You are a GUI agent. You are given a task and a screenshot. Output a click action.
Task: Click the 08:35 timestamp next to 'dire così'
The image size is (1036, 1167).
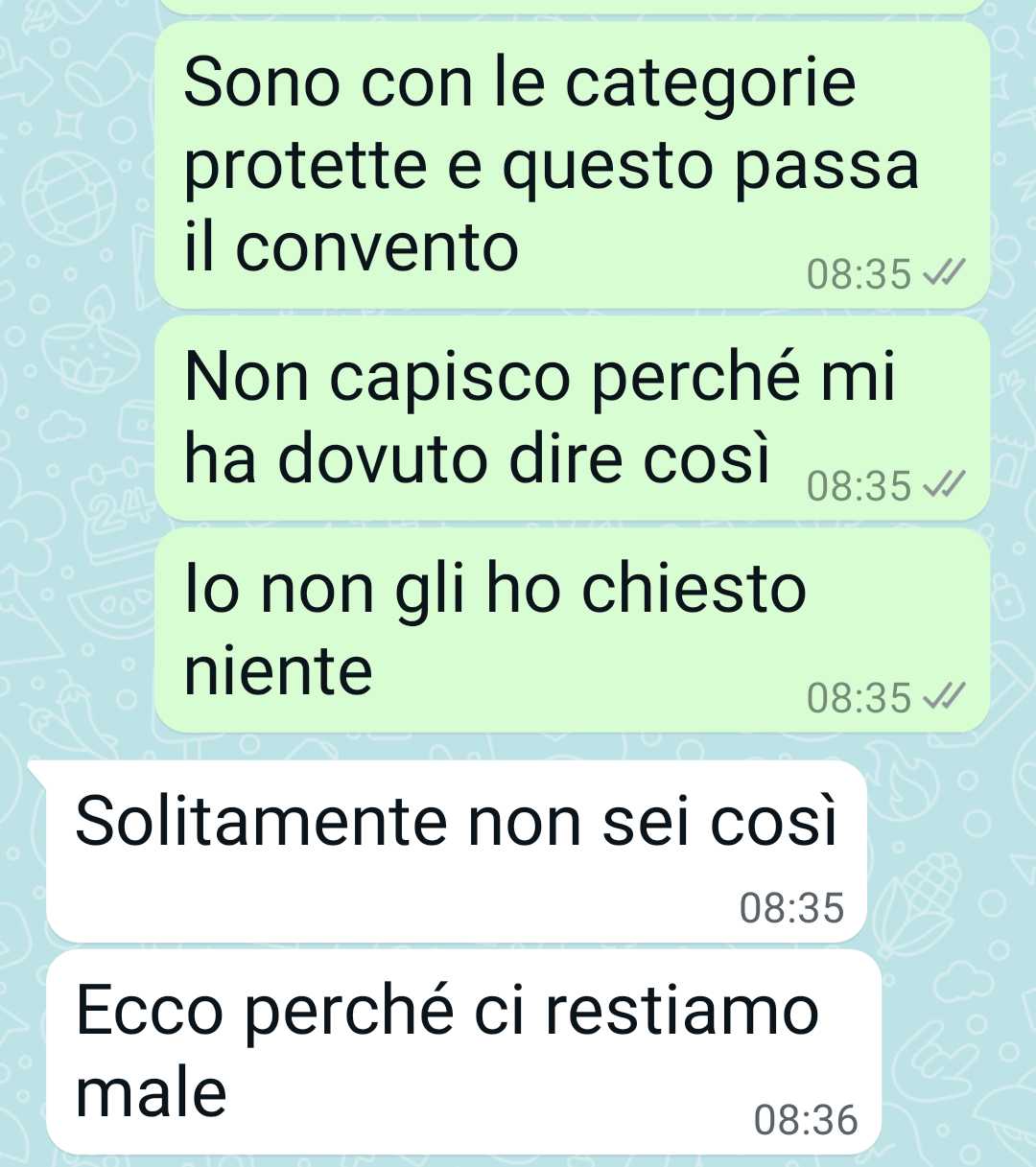pos(859,486)
